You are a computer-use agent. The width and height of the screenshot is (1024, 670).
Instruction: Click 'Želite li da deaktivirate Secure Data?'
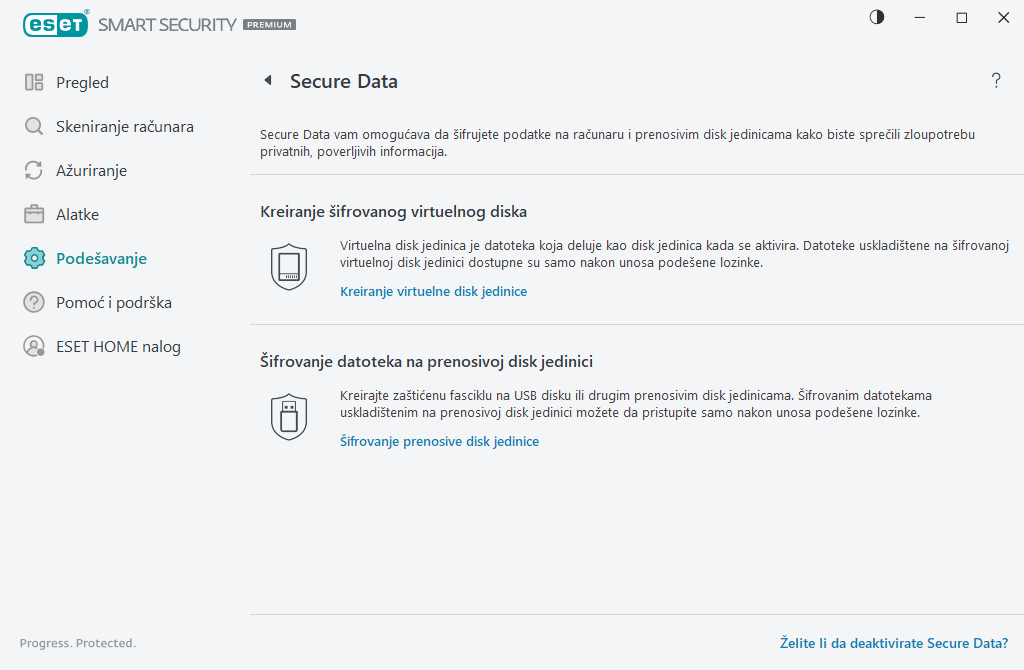point(894,643)
